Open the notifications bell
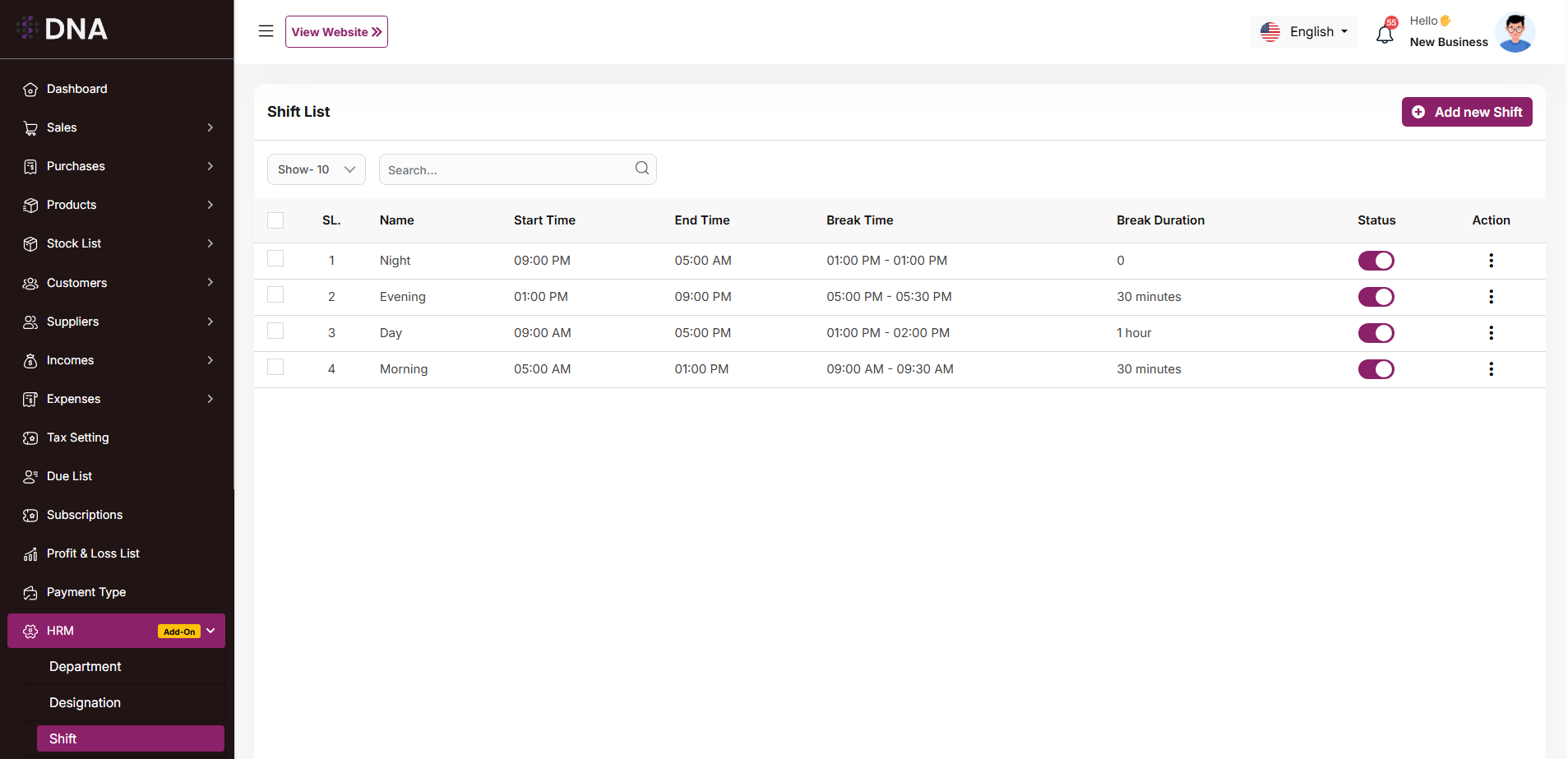 tap(1385, 34)
